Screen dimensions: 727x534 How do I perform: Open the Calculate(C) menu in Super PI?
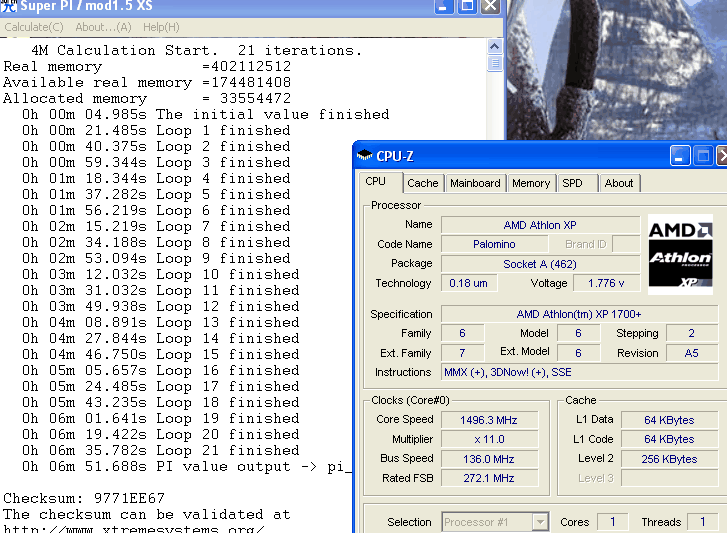click(34, 27)
